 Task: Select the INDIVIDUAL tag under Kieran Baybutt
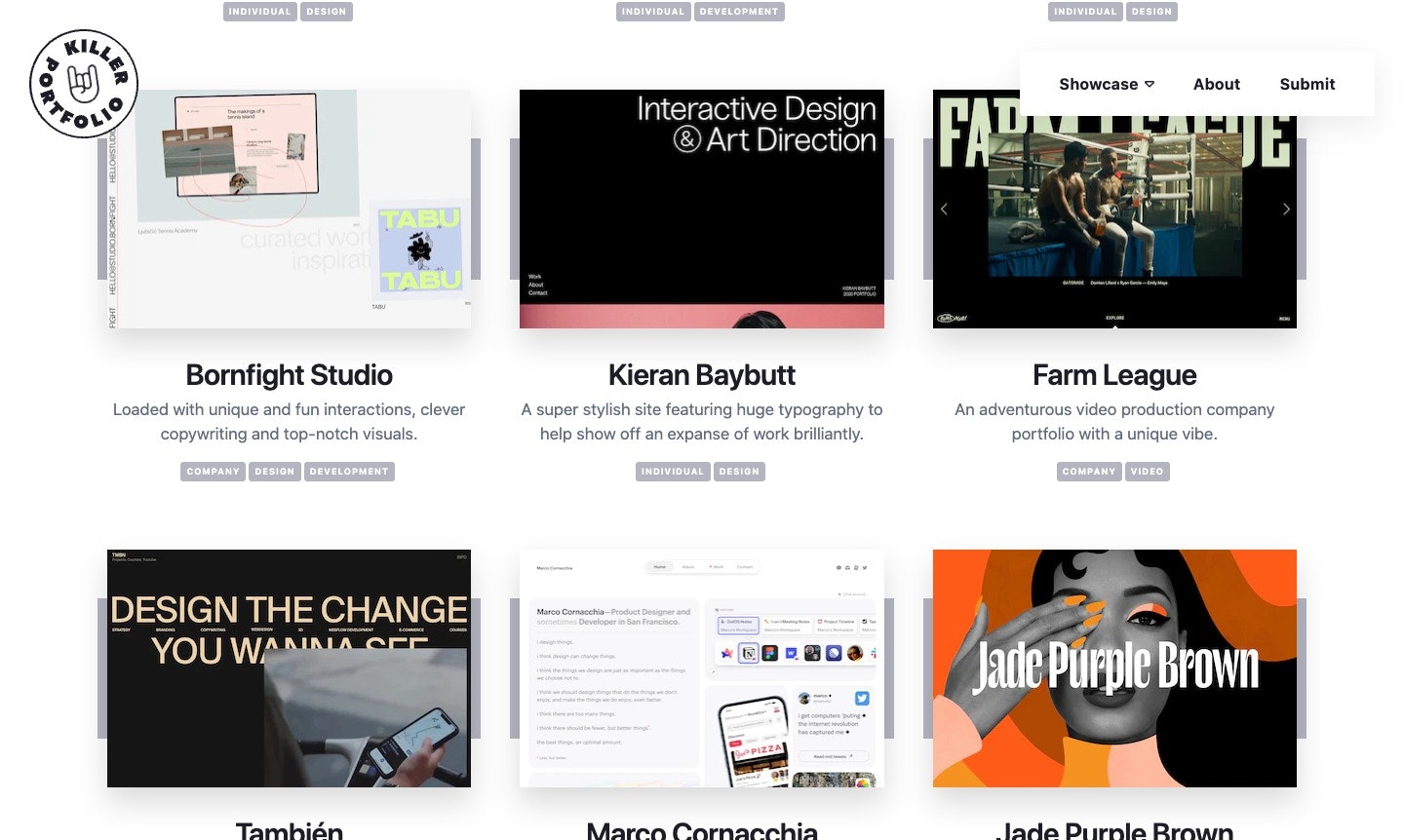(672, 472)
